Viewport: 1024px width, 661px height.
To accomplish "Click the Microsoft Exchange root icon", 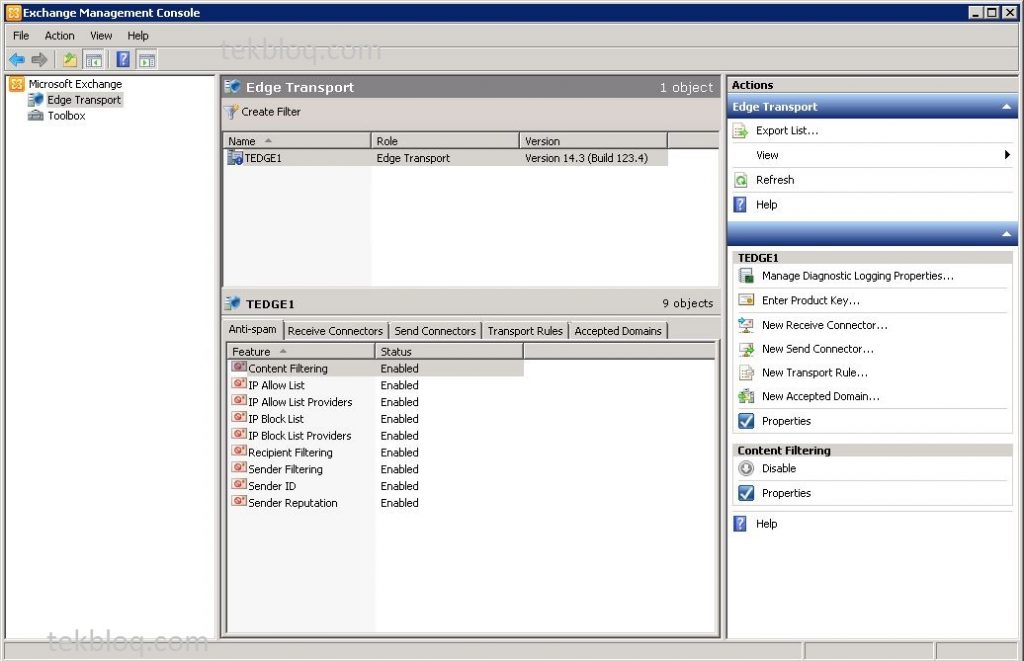I will pos(17,84).
